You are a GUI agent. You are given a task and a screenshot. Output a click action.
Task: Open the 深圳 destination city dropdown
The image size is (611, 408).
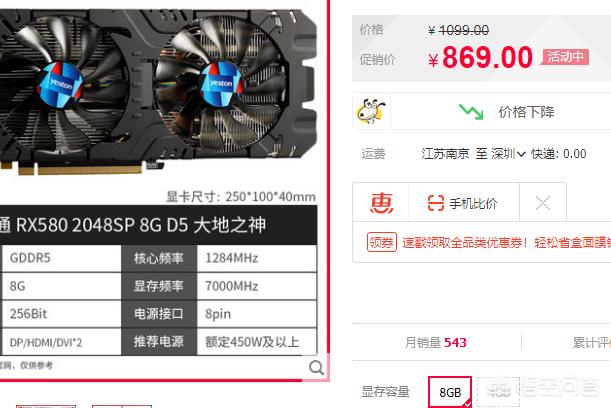tap(508, 154)
